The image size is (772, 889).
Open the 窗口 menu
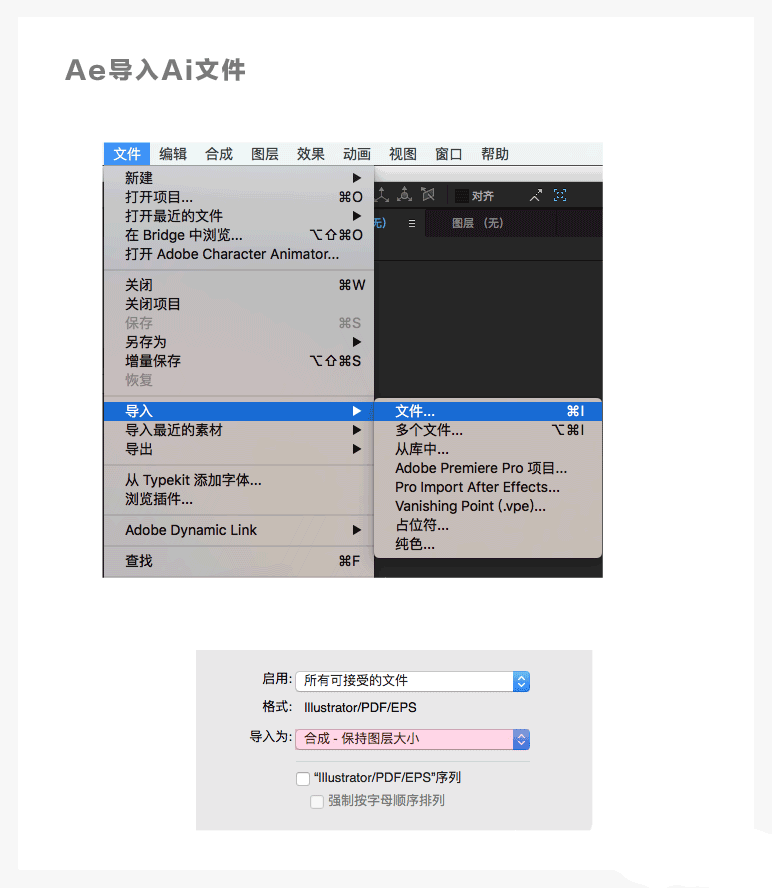click(448, 154)
